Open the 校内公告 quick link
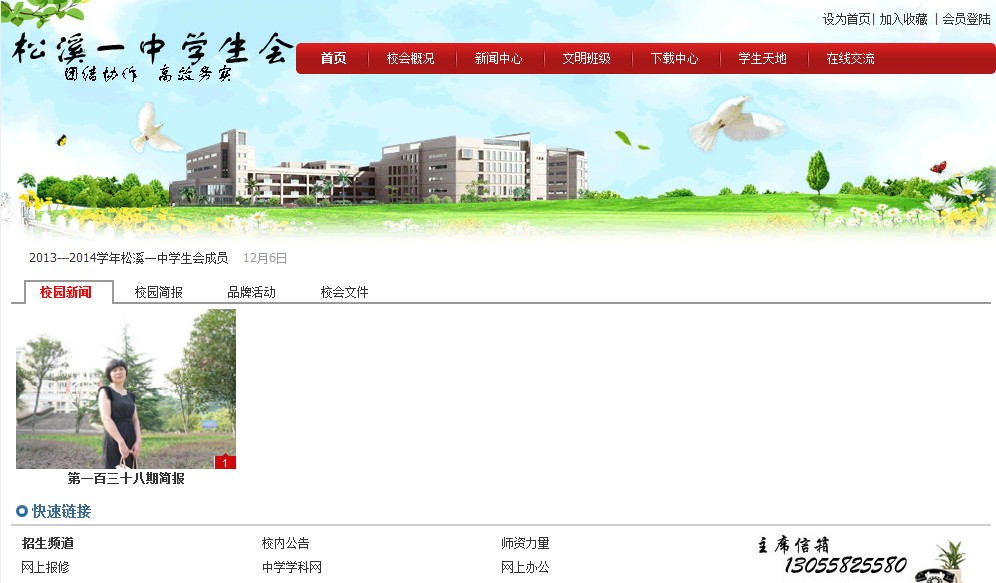 pos(286,544)
